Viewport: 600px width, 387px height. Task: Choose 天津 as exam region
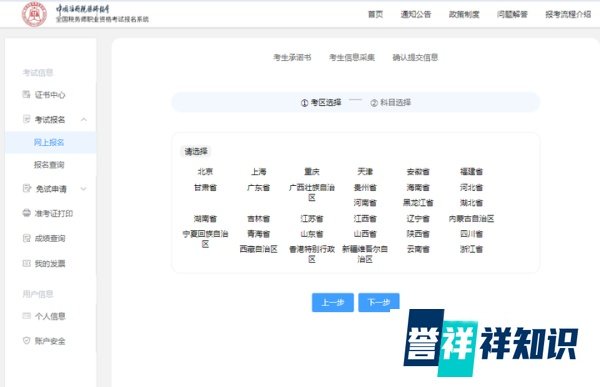tap(365, 171)
